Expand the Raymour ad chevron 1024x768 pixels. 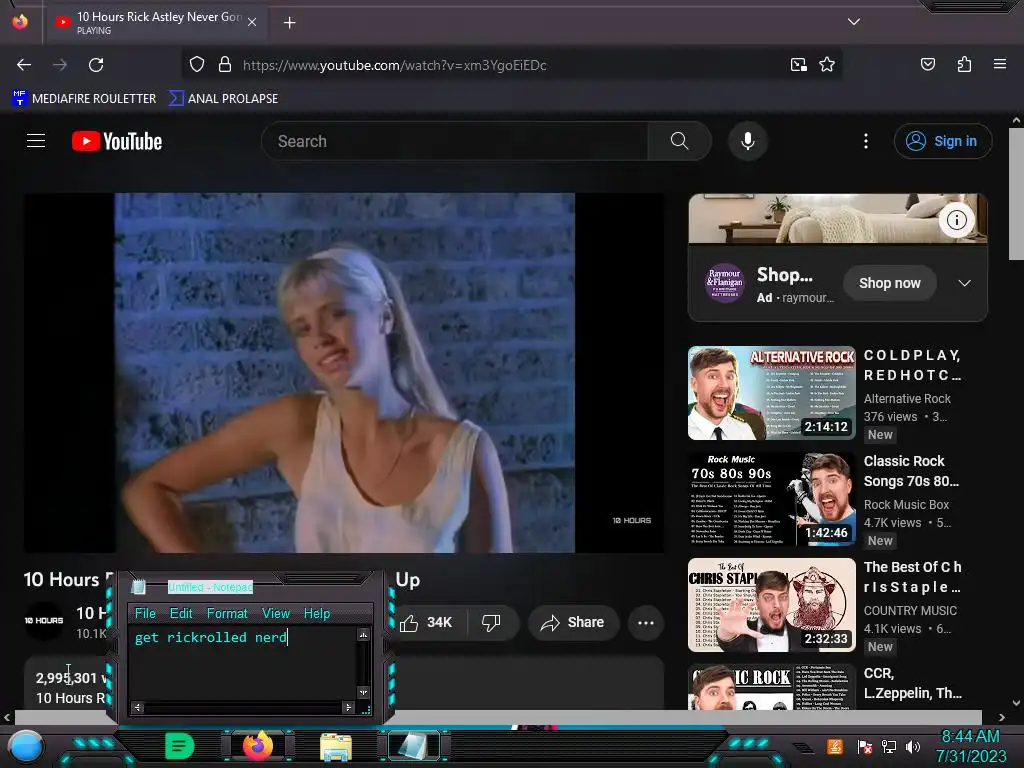[x=964, y=283]
